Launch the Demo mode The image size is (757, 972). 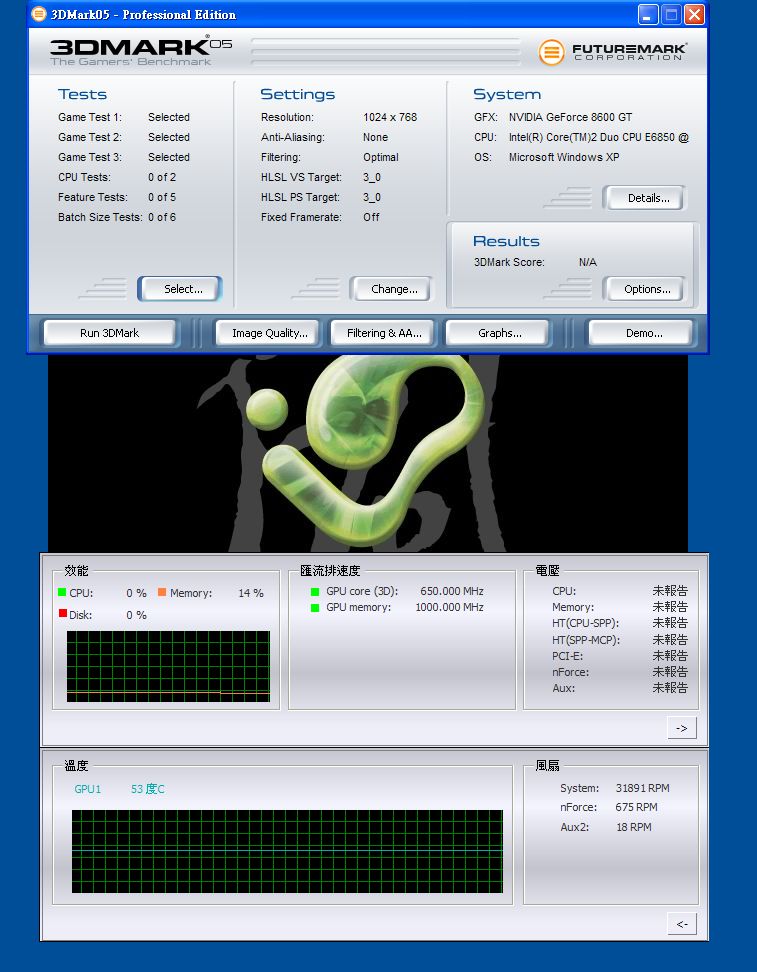(643, 333)
